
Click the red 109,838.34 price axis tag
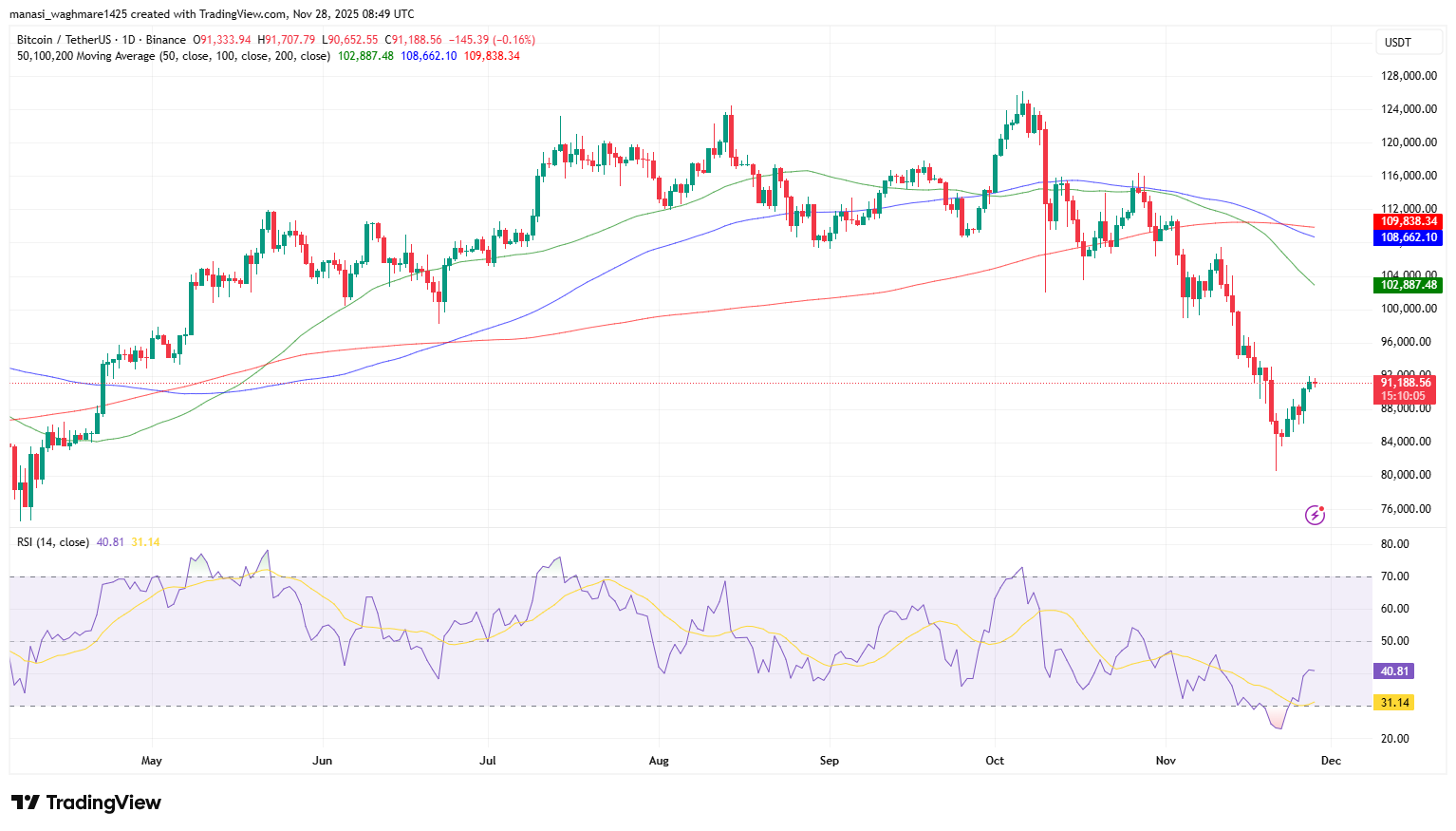1408,221
